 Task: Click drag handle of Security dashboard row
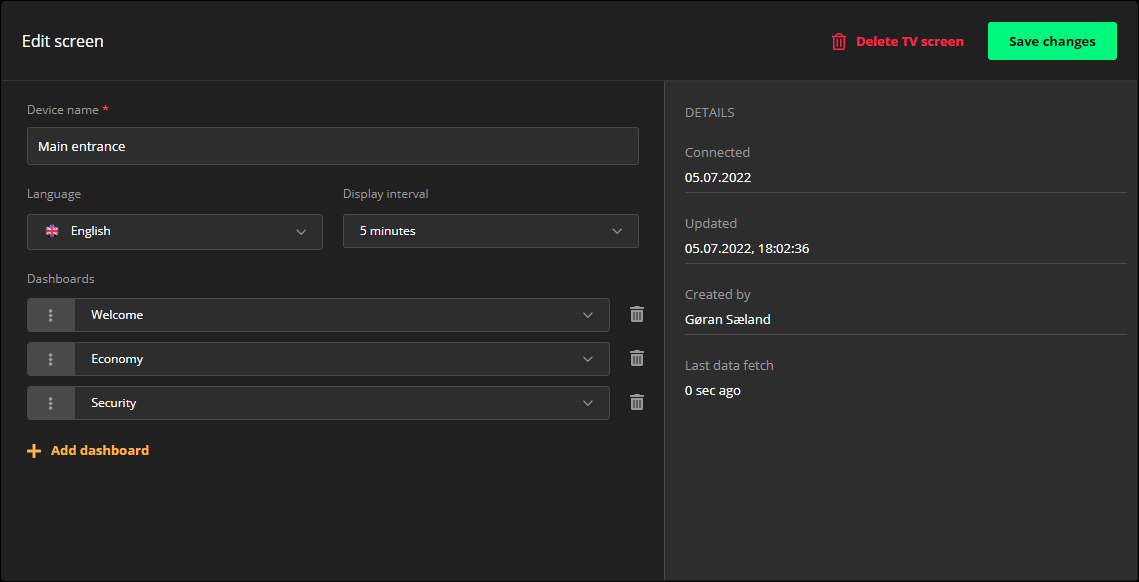click(51, 403)
